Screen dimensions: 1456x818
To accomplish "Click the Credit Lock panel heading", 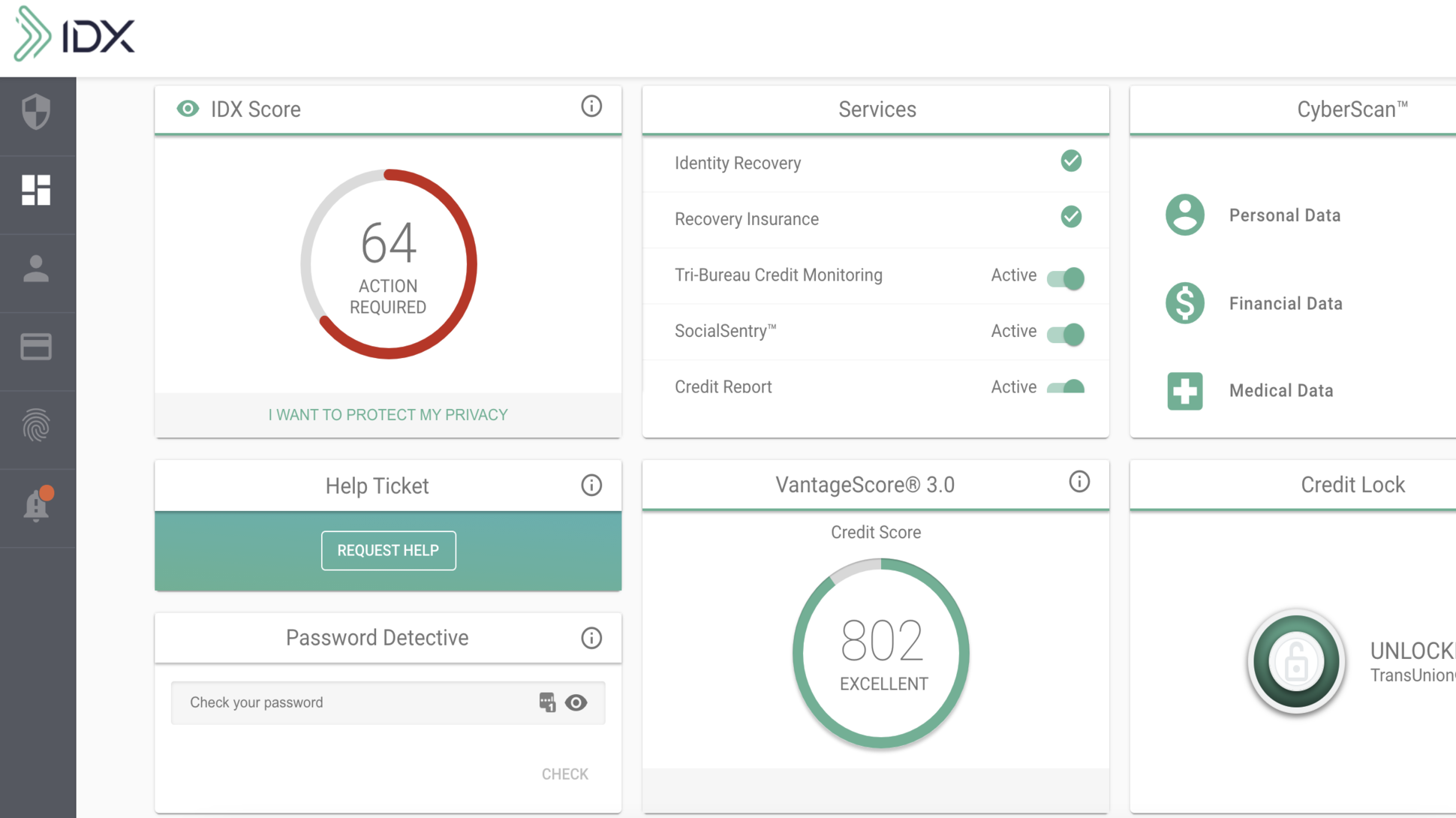I will [x=1352, y=485].
